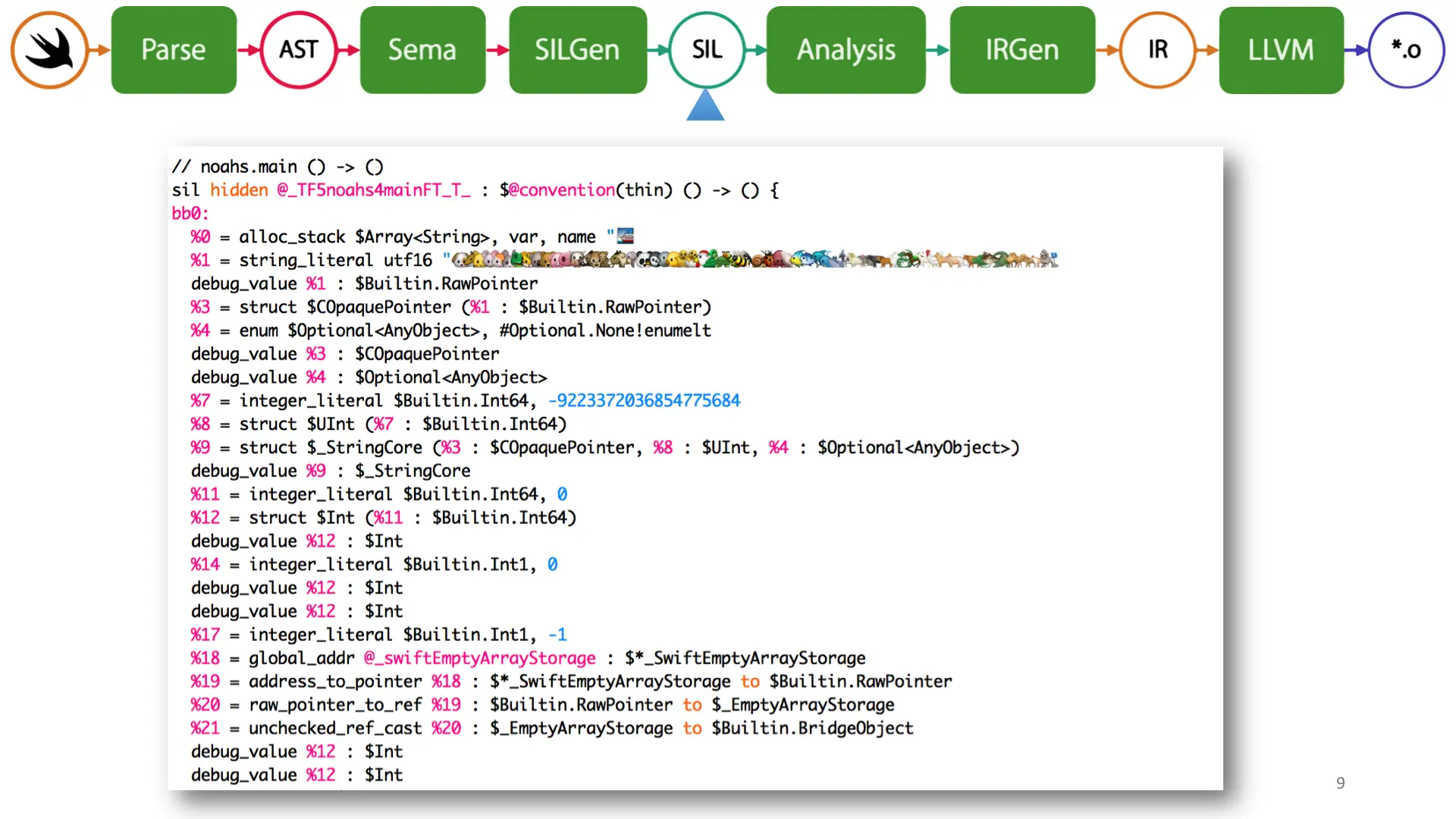
Task: Select the Sema stage box
Action: point(422,50)
